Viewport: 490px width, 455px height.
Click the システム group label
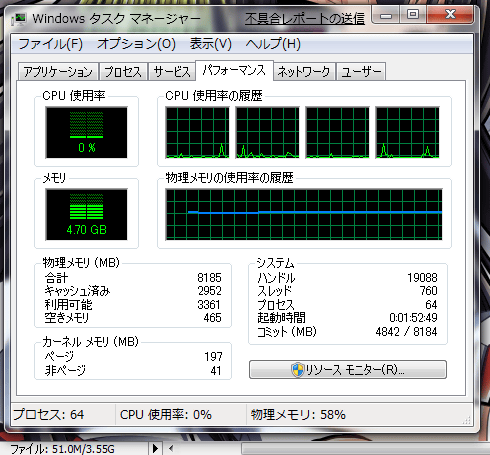[275, 263]
